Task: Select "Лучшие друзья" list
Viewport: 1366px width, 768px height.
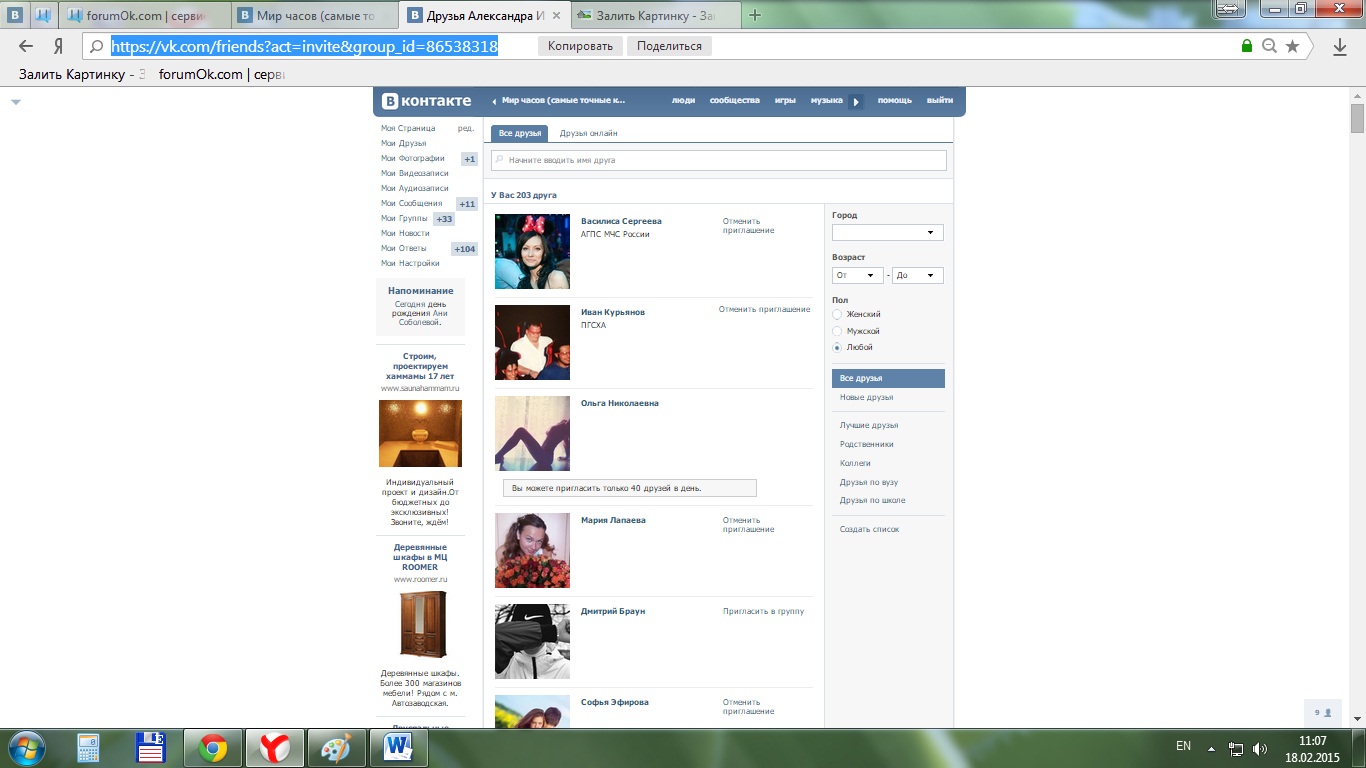Action: [x=869, y=425]
